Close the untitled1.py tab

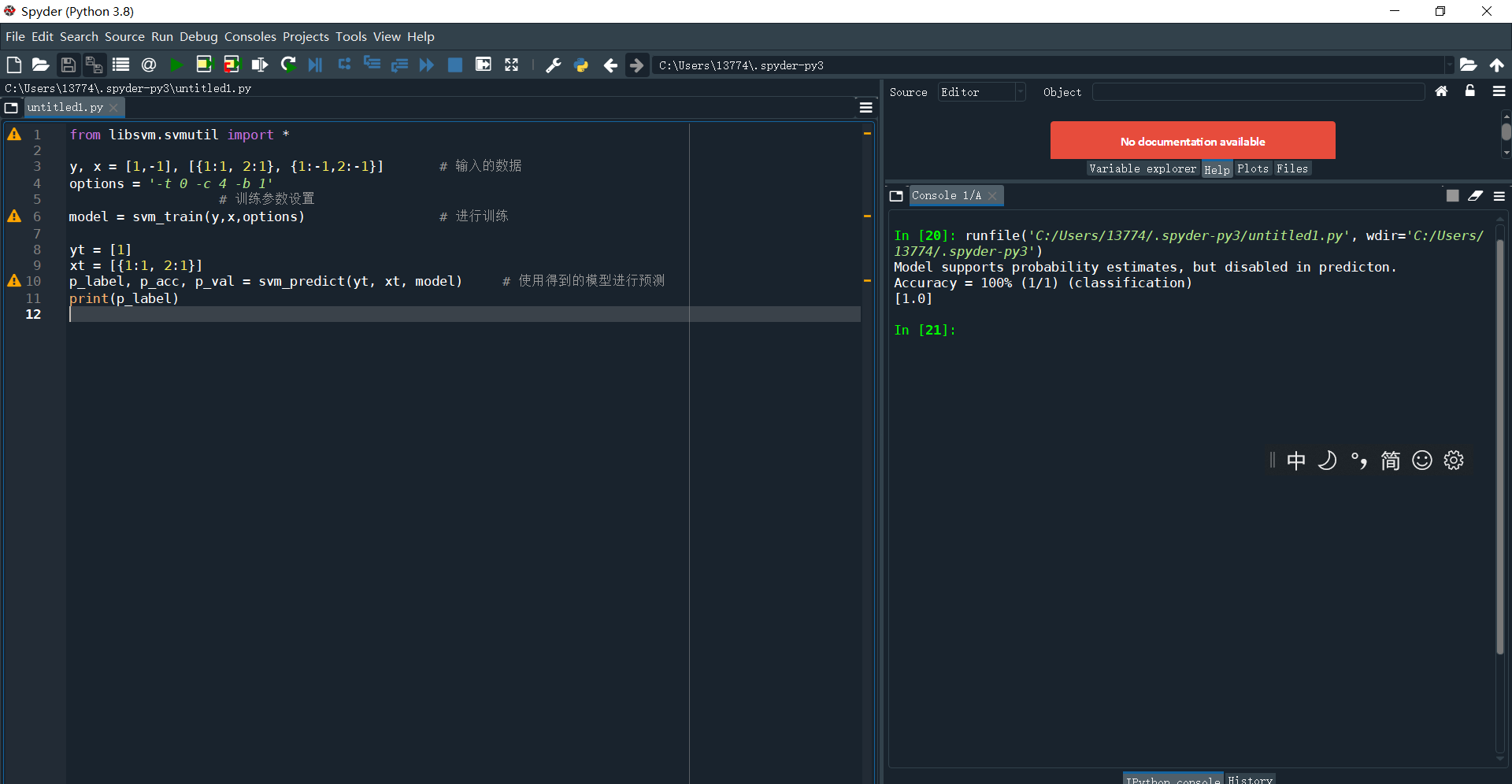click(114, 108)
